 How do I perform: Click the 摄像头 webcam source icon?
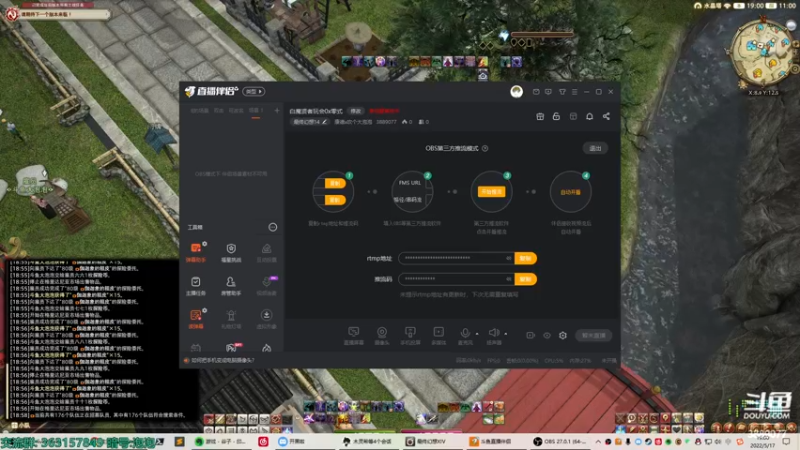[x=382, y=336]
